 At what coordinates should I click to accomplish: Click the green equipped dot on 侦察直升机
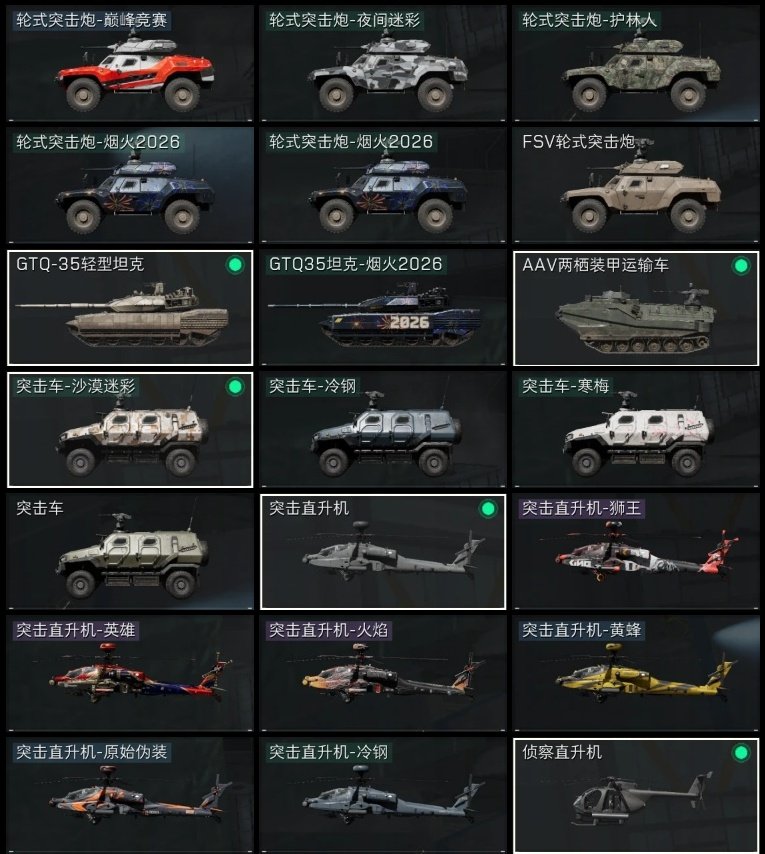click(x=741, y=753)
